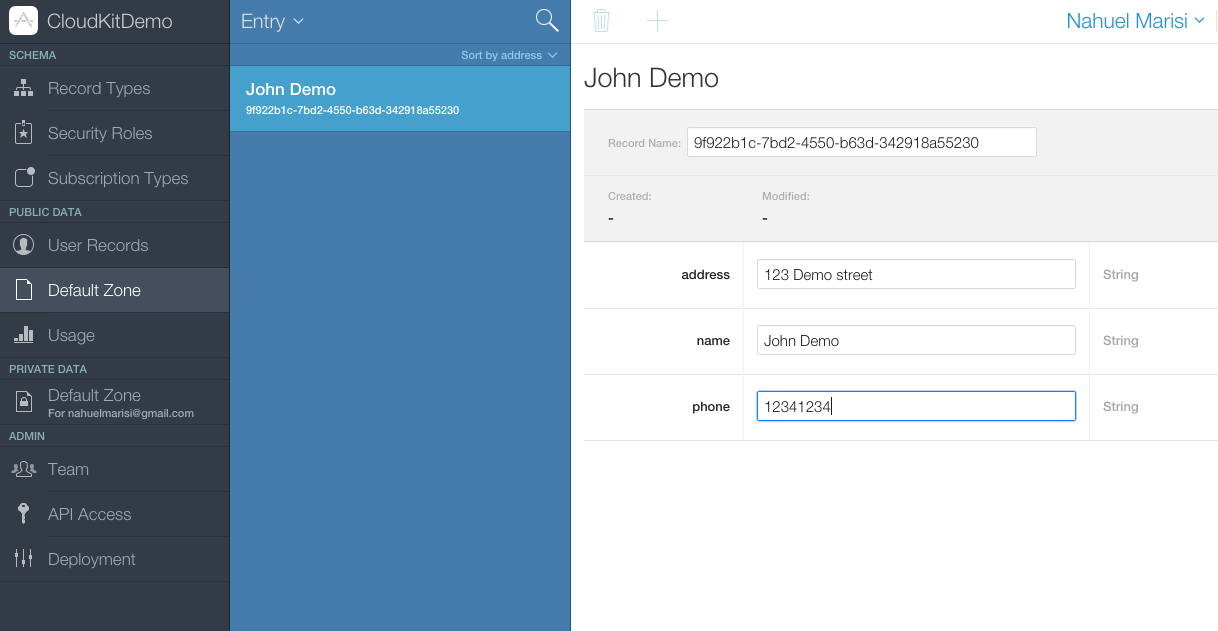Select the John Demo record in list
Screen dimensions: 1218x631
(x=400, y=98)
